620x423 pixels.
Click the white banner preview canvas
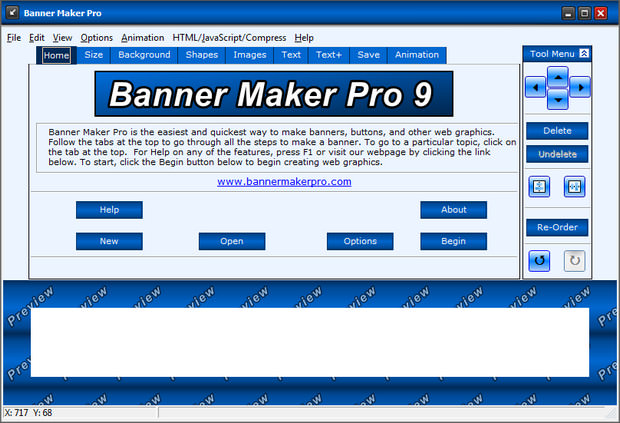310,342
